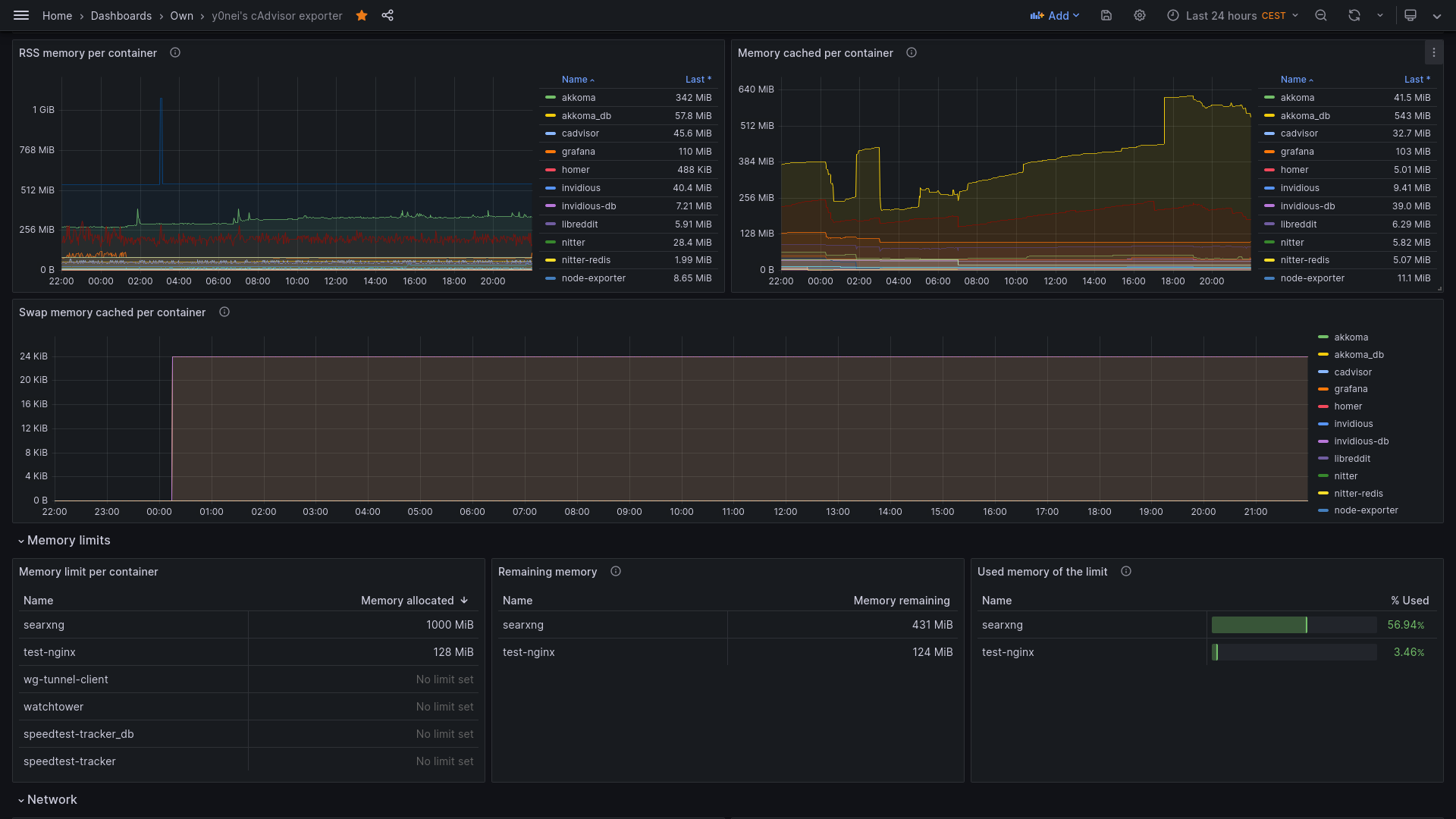Open the Memory cached panel three-dot menu
1456x819 pixels.
tap(1433, 52)
